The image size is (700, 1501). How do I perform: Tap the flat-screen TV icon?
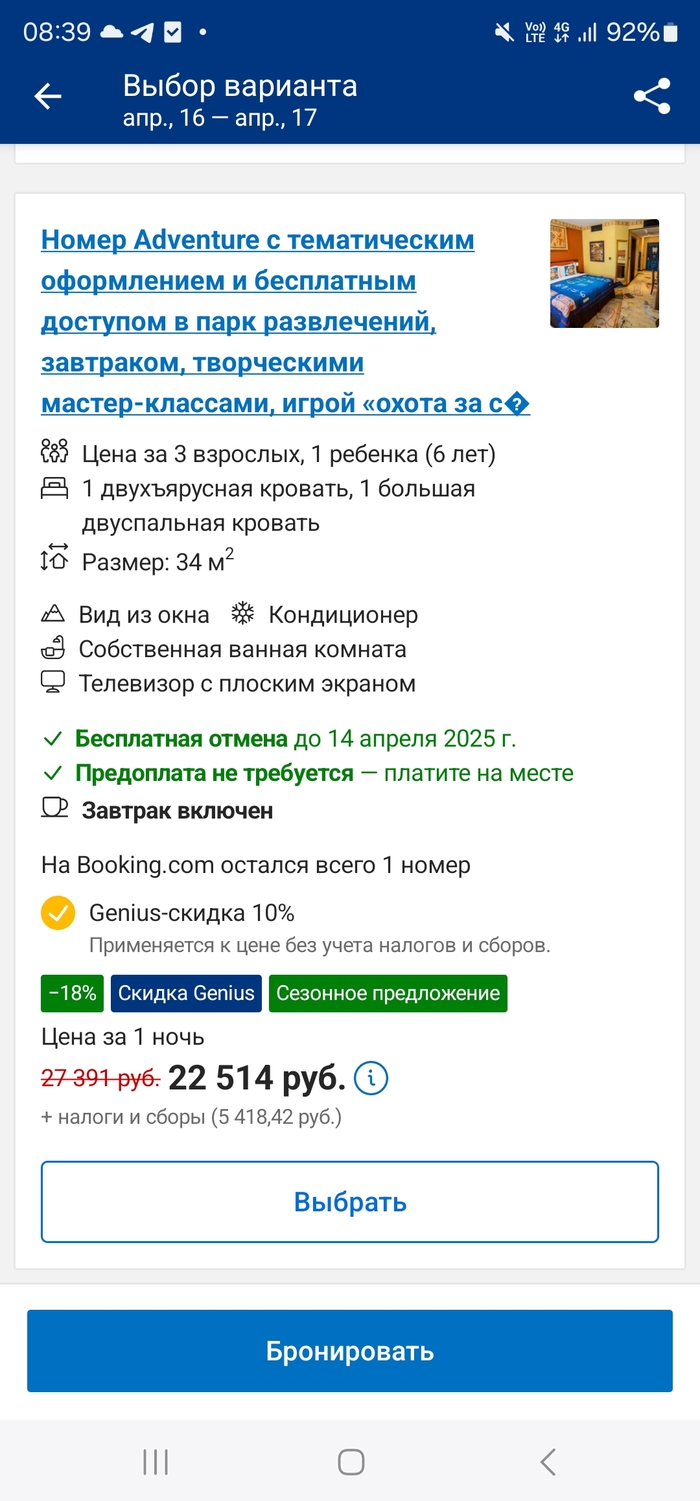[x=54, y=683]
